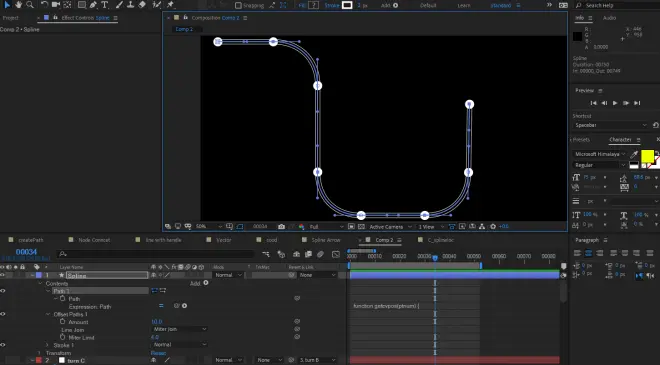Viewport: 660px width, 365px height.
Task: Toggle the Amount property stopwatch
Action: (63, 322)
